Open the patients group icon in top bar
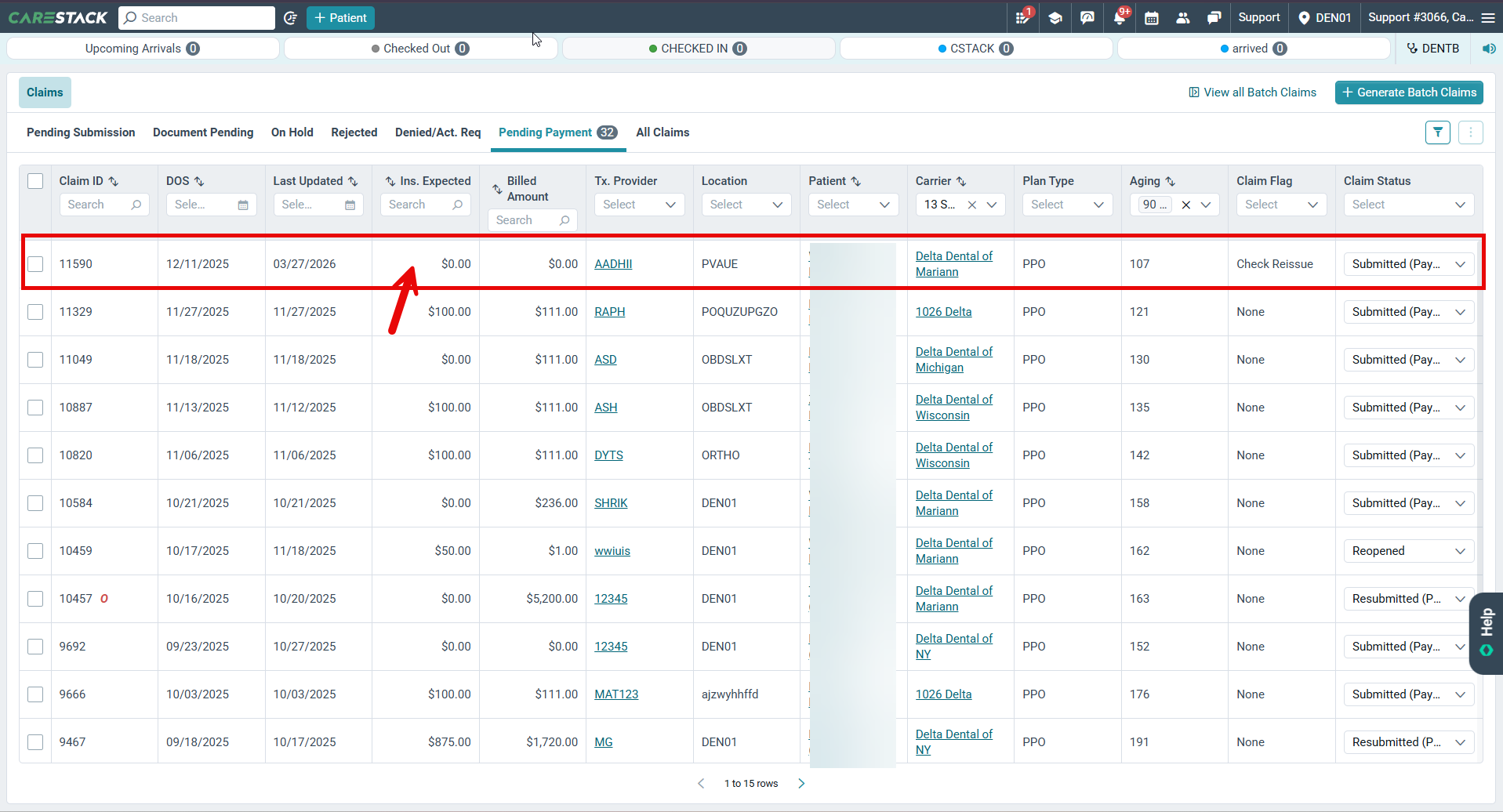The width and height of the screenshot is (1503, 812). (1183, 17)
